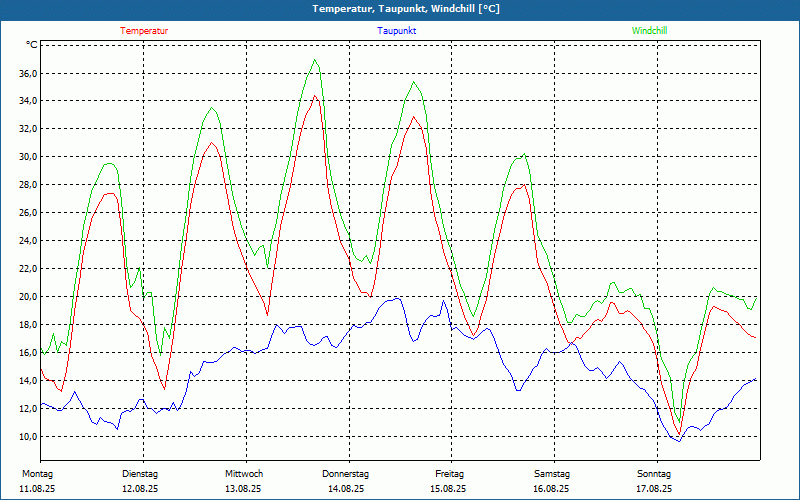Click the red "Temperatur" legend label
The image size is (800, 500).
(x=144, y=31)
